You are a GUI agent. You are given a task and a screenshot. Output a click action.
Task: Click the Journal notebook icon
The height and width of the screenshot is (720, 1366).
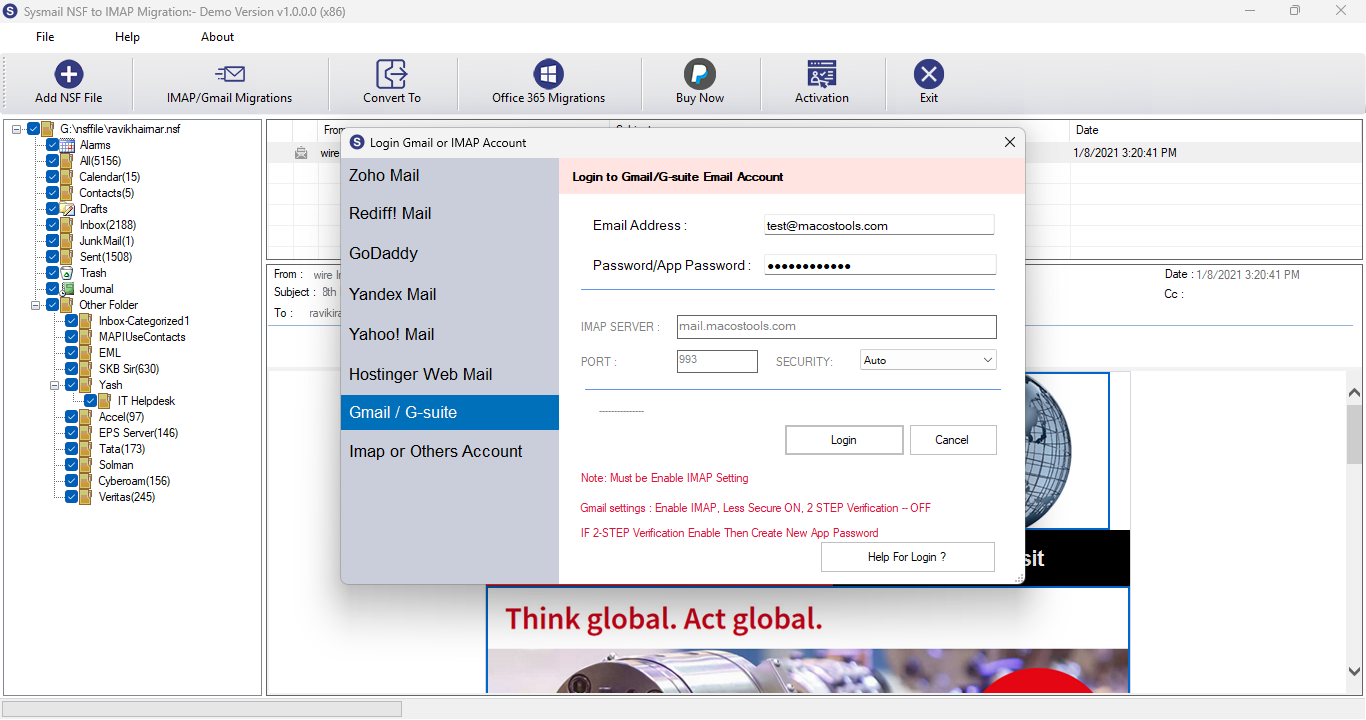(67, 289)
